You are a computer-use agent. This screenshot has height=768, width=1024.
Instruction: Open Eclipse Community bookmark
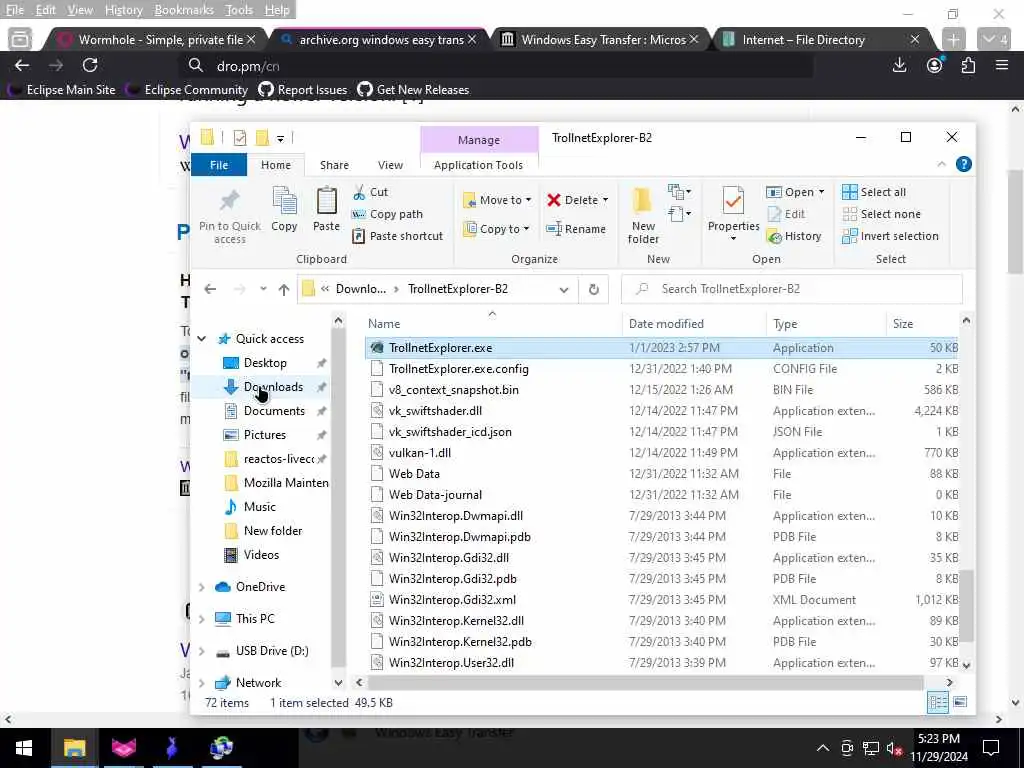pyautogui.click(x=187, y=90)
